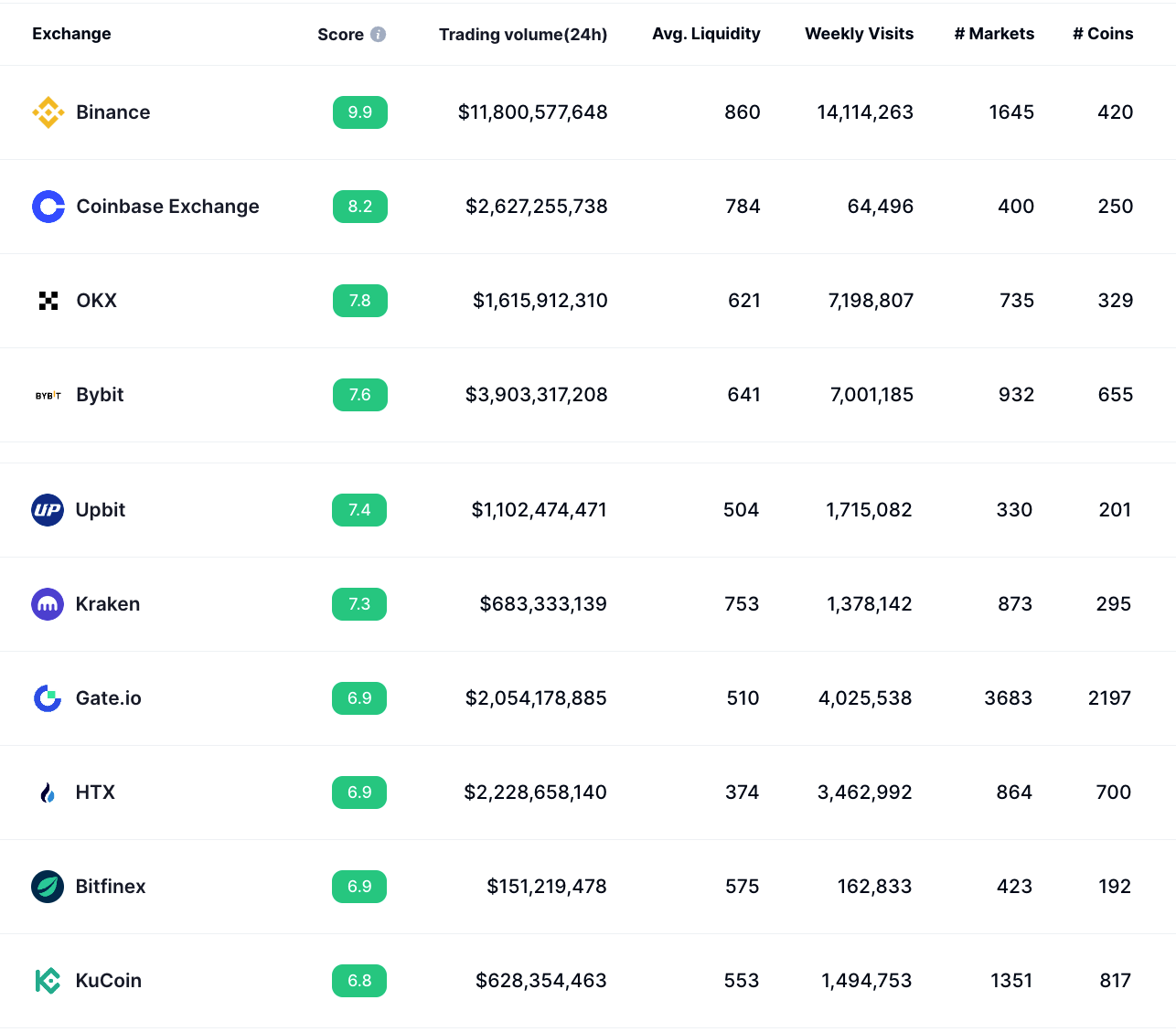Click the Bybit logo icon
Image resolution: width=1176 pixels, height=1032 pixels.
click(x=48, y=395)
